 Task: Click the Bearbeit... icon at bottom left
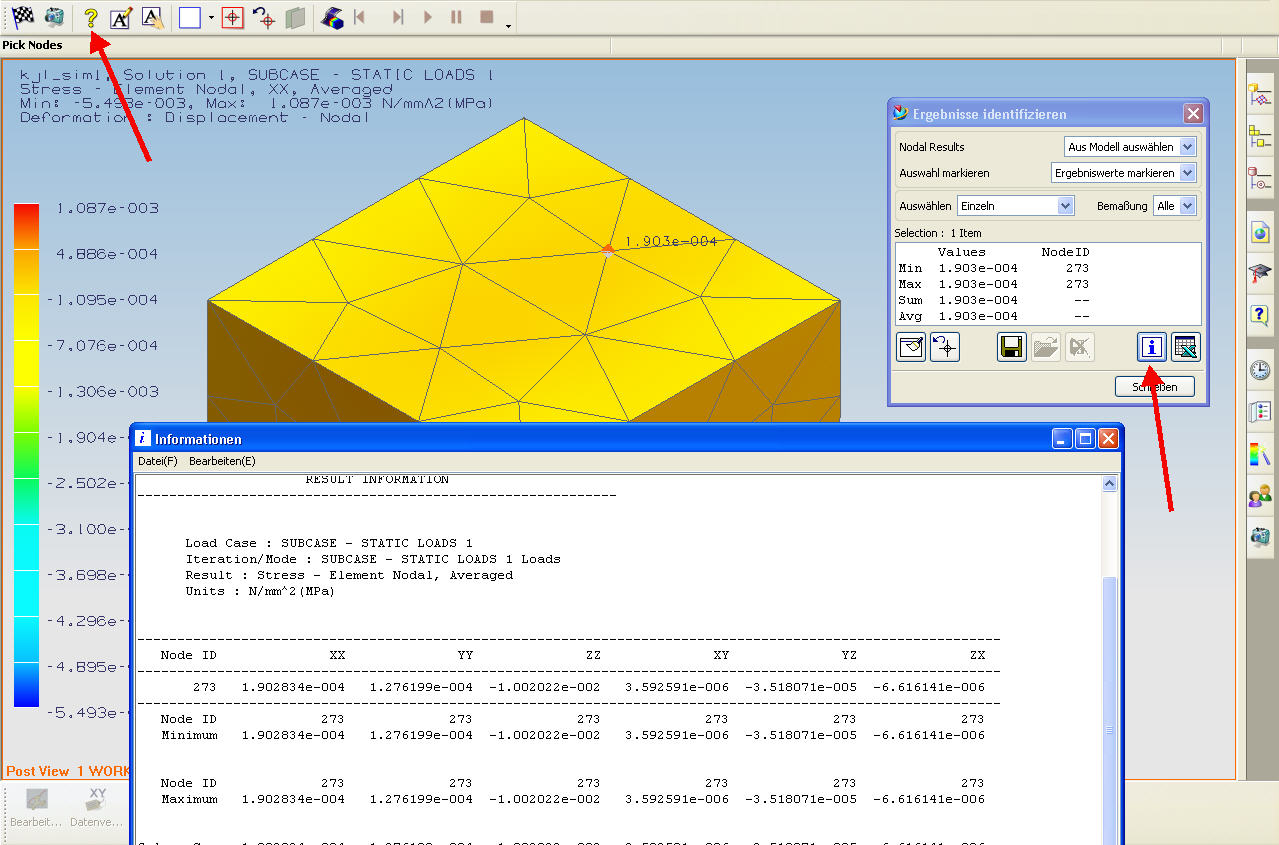tap(36, 809)
